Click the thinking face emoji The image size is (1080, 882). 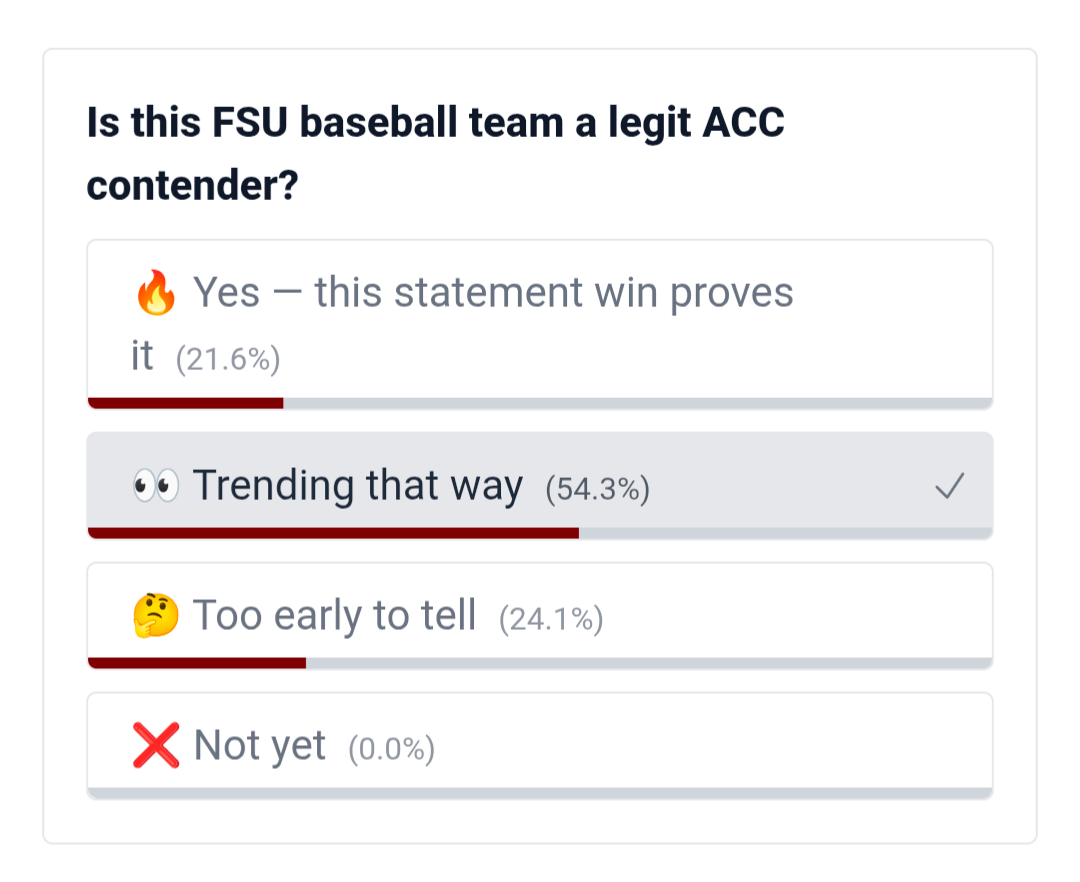click(155, 616)
